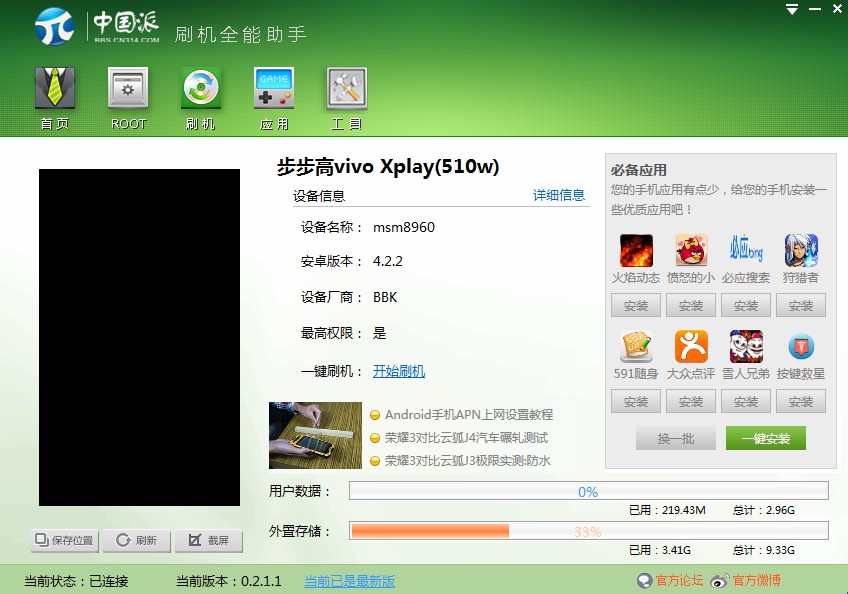Install the 狩猎者 app
Image resolution: width=848 pixels, height=594 pixels.
point(801,305)
